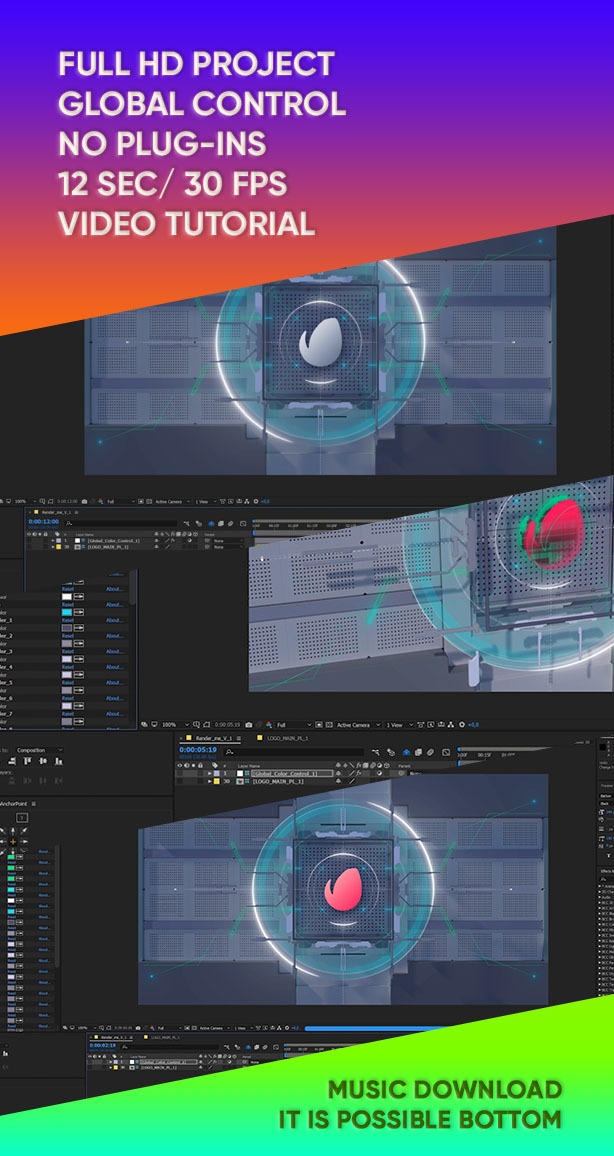
Task: Click eyedropper beside white swatch in upper effect panel
Action: (78, 596)
